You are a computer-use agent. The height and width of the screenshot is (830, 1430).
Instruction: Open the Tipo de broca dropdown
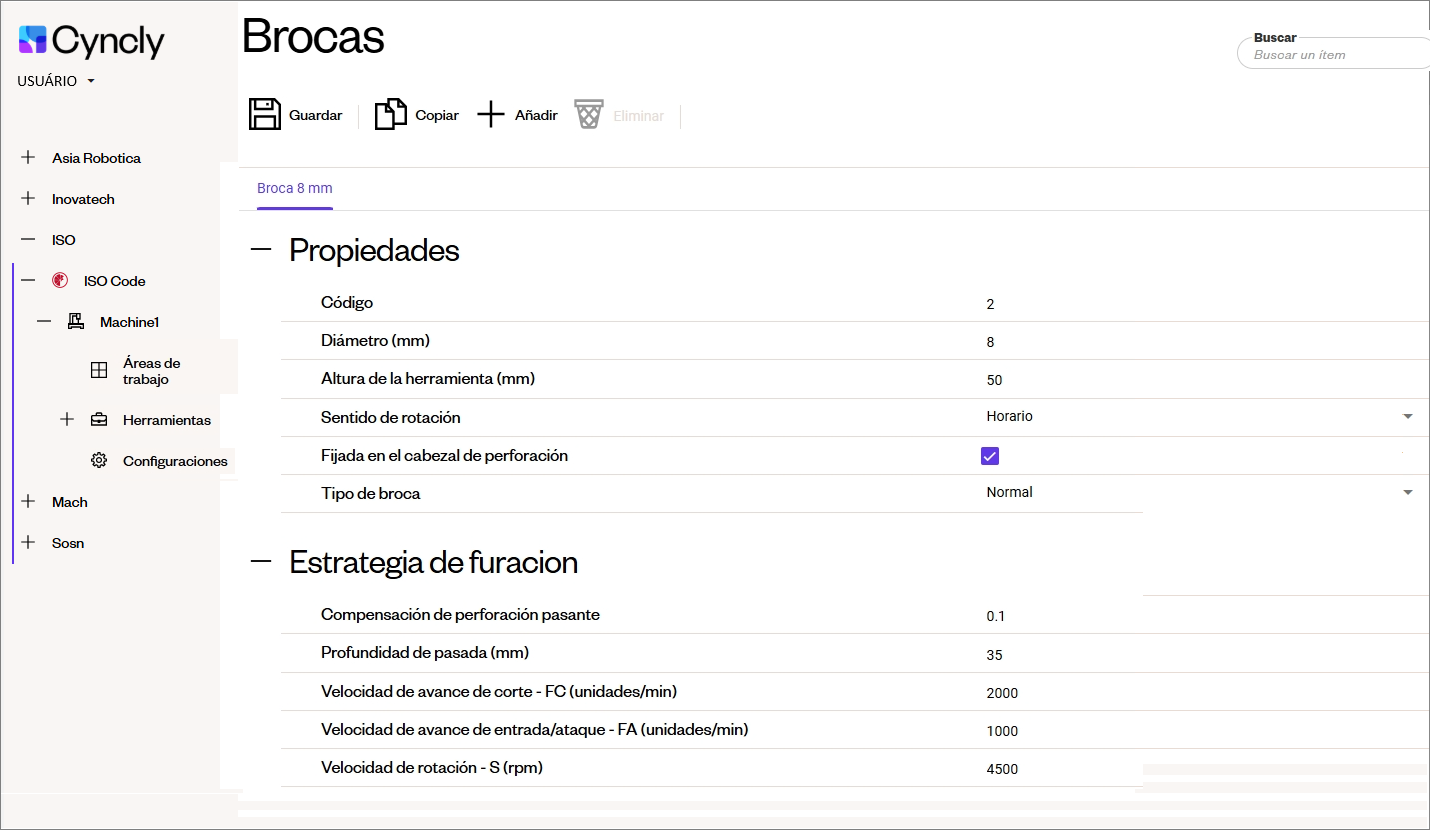1200,492
